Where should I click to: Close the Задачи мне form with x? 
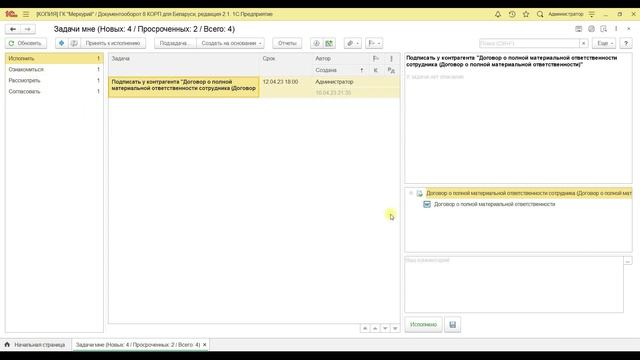click(629, 29)
